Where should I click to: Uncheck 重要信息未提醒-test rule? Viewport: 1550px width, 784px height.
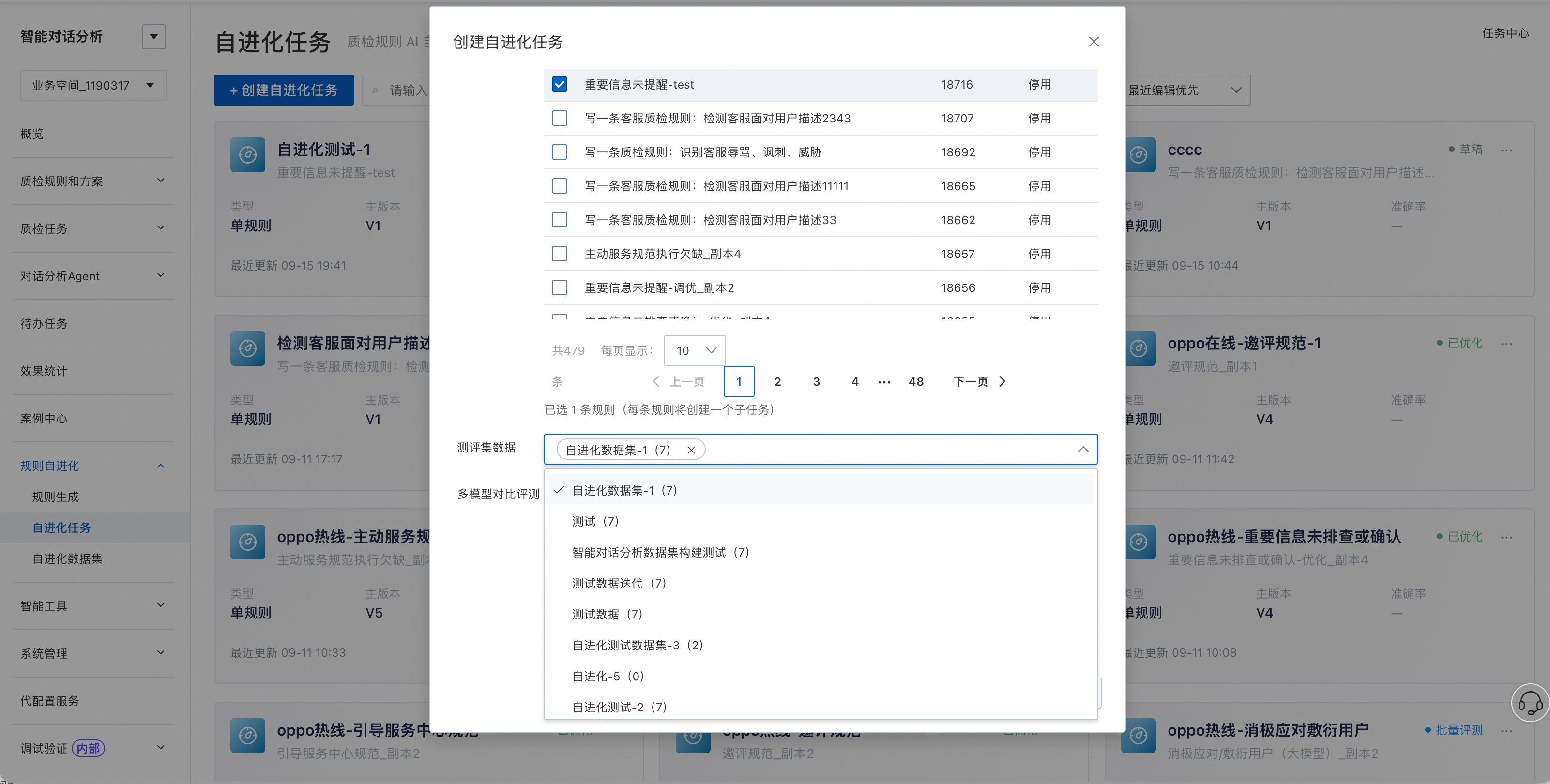click(559, 84)
